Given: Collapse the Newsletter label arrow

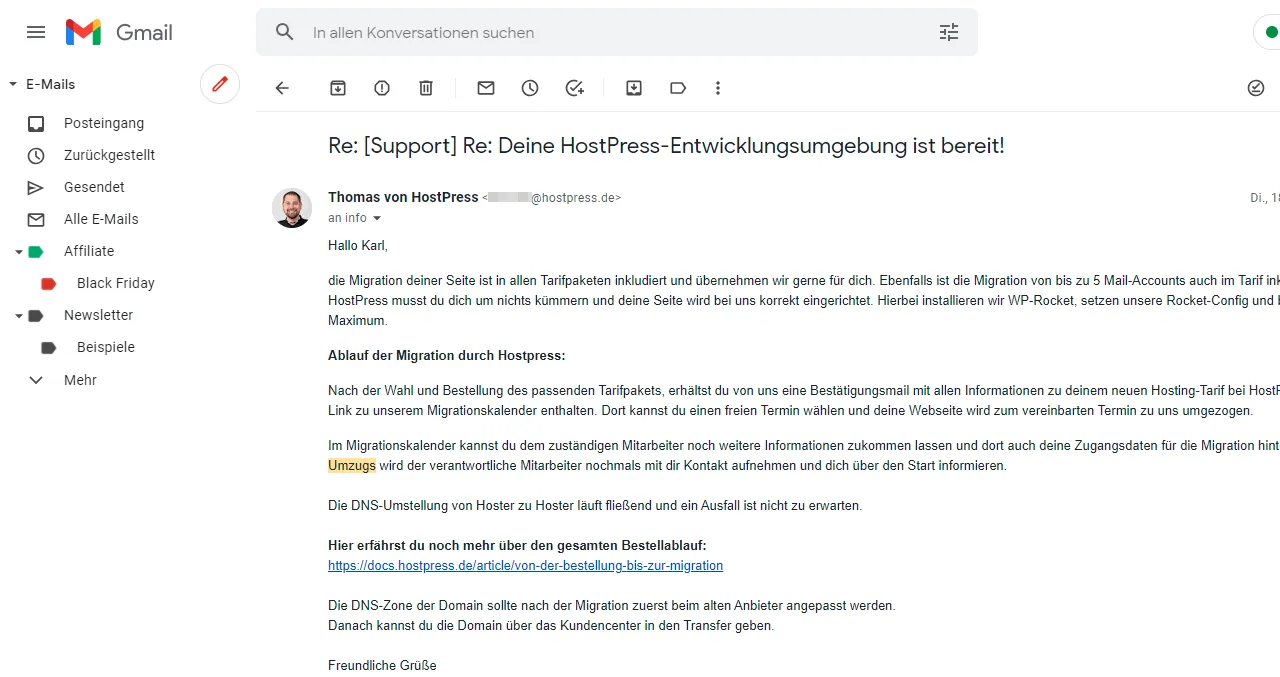Looking at the screenshot, I should pyautogui.click(x=18, y=316).
